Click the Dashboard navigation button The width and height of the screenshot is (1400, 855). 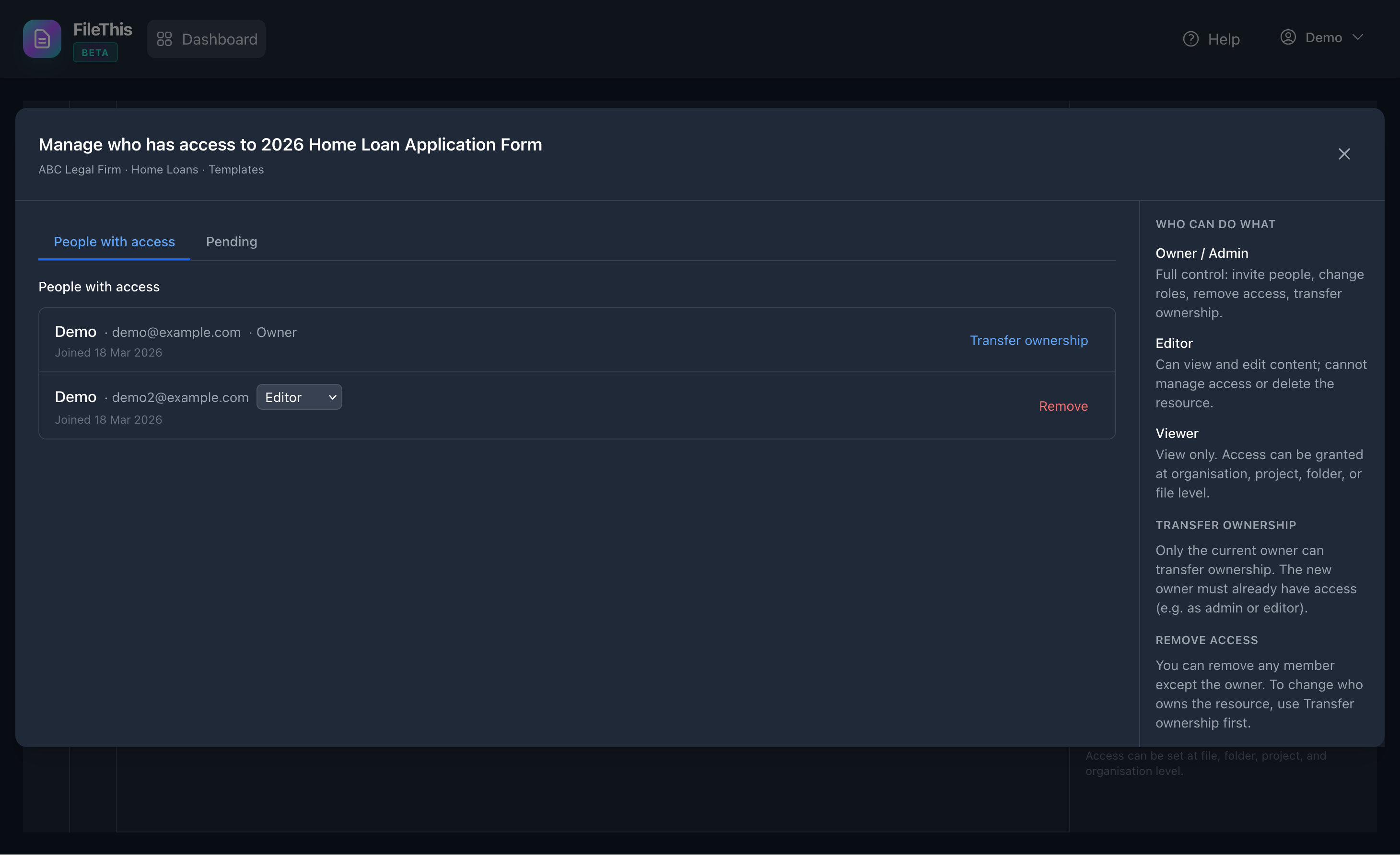tap(206, 39)
